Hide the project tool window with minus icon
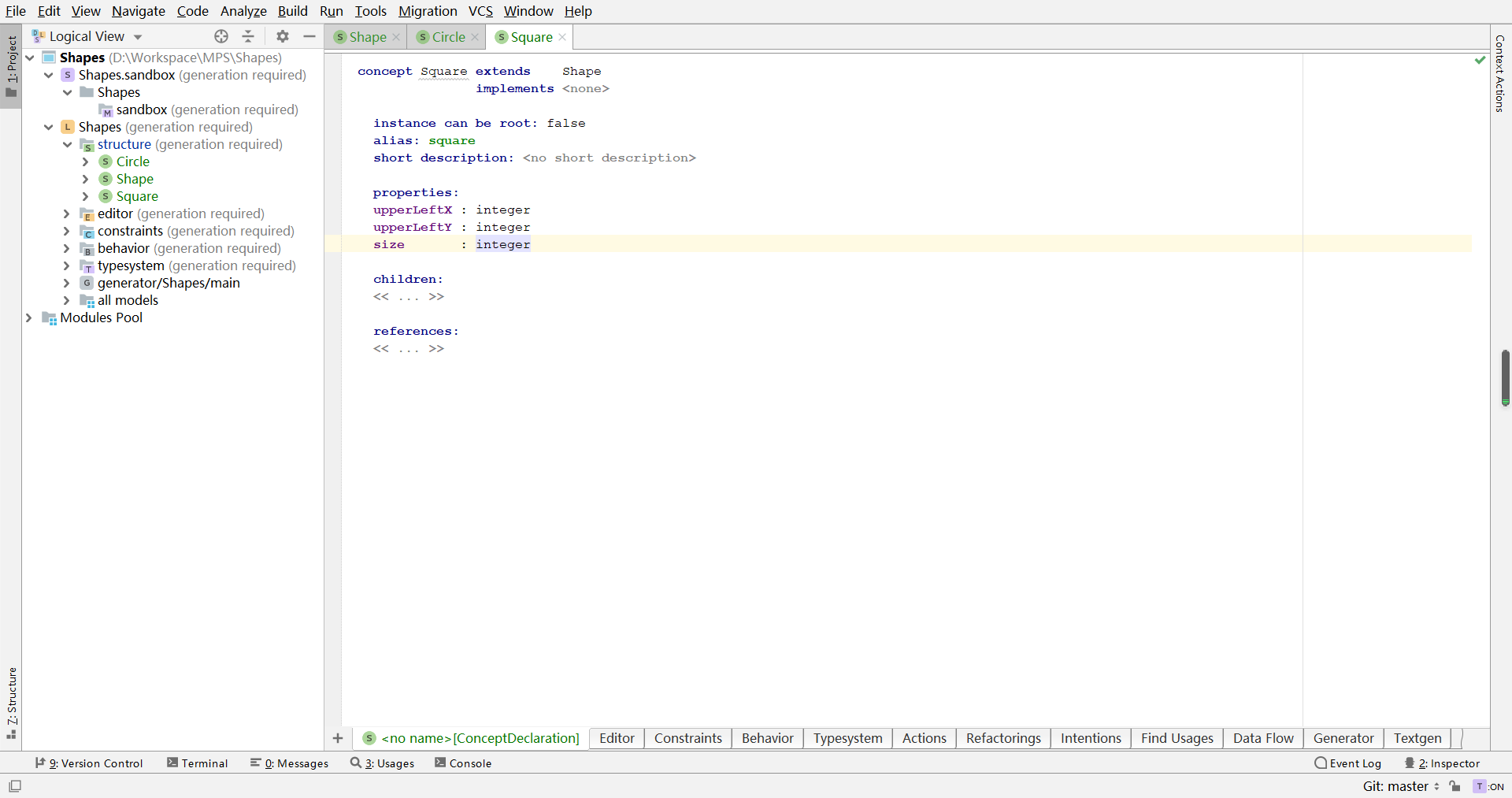Viewport: 1512px width, 798px height. click(309, 36)
